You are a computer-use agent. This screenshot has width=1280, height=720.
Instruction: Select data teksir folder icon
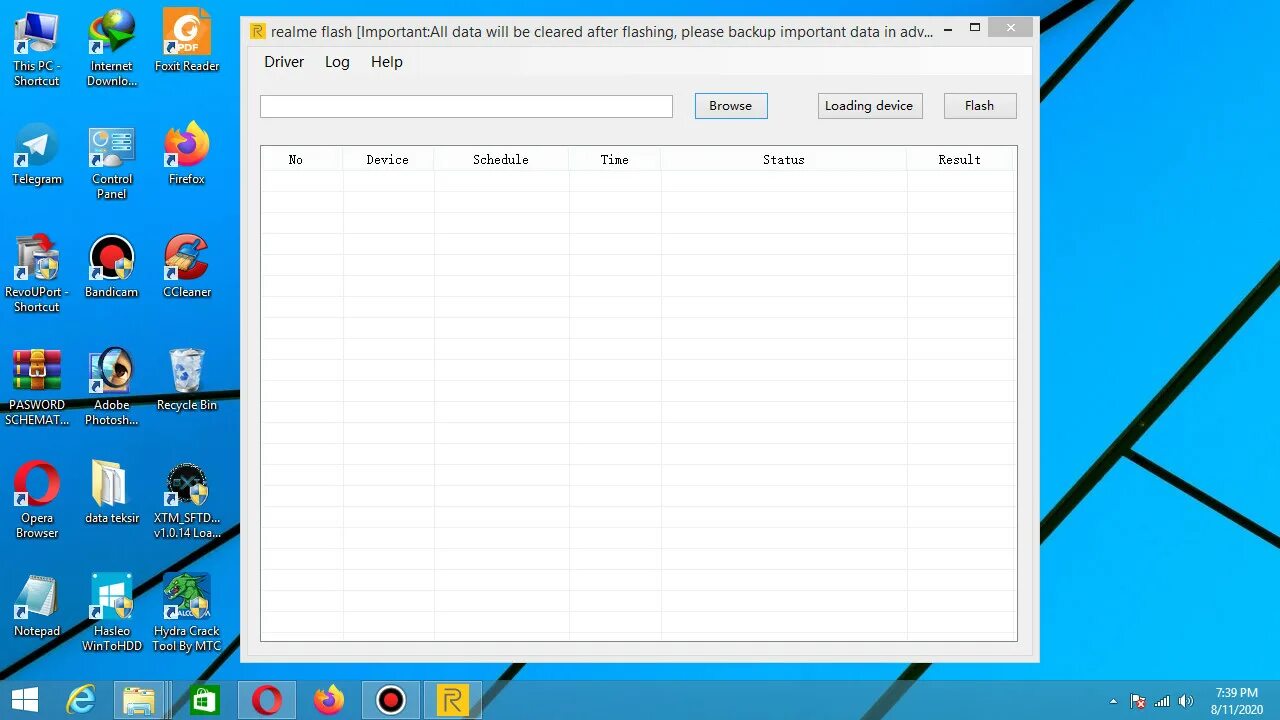[112, 493]
